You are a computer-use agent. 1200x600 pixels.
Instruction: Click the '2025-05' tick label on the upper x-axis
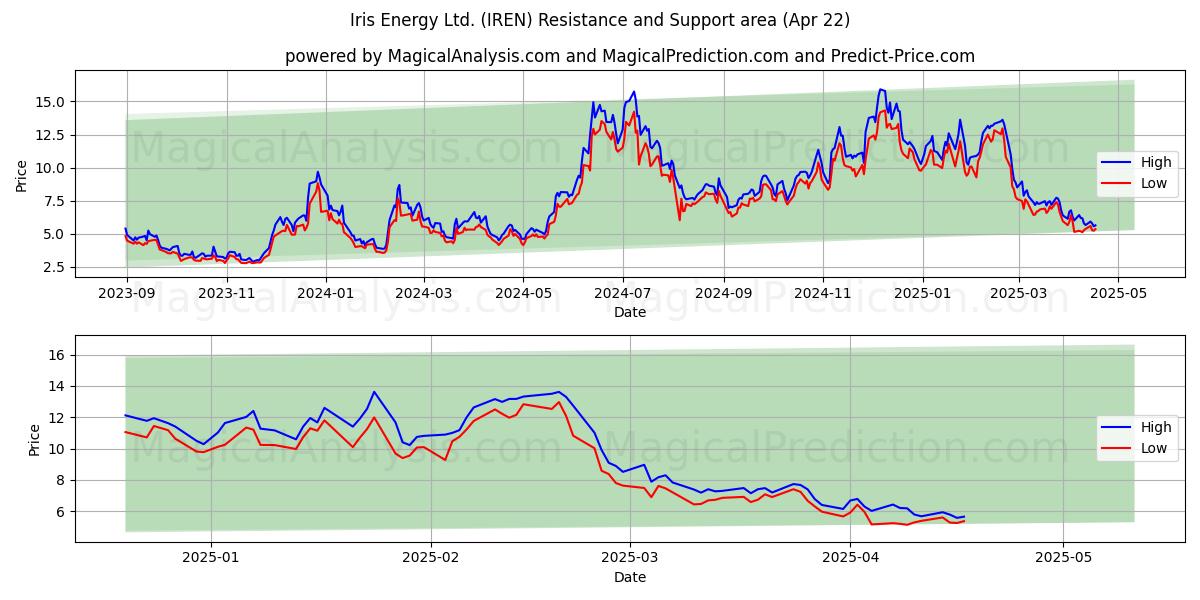[1119, 293]
